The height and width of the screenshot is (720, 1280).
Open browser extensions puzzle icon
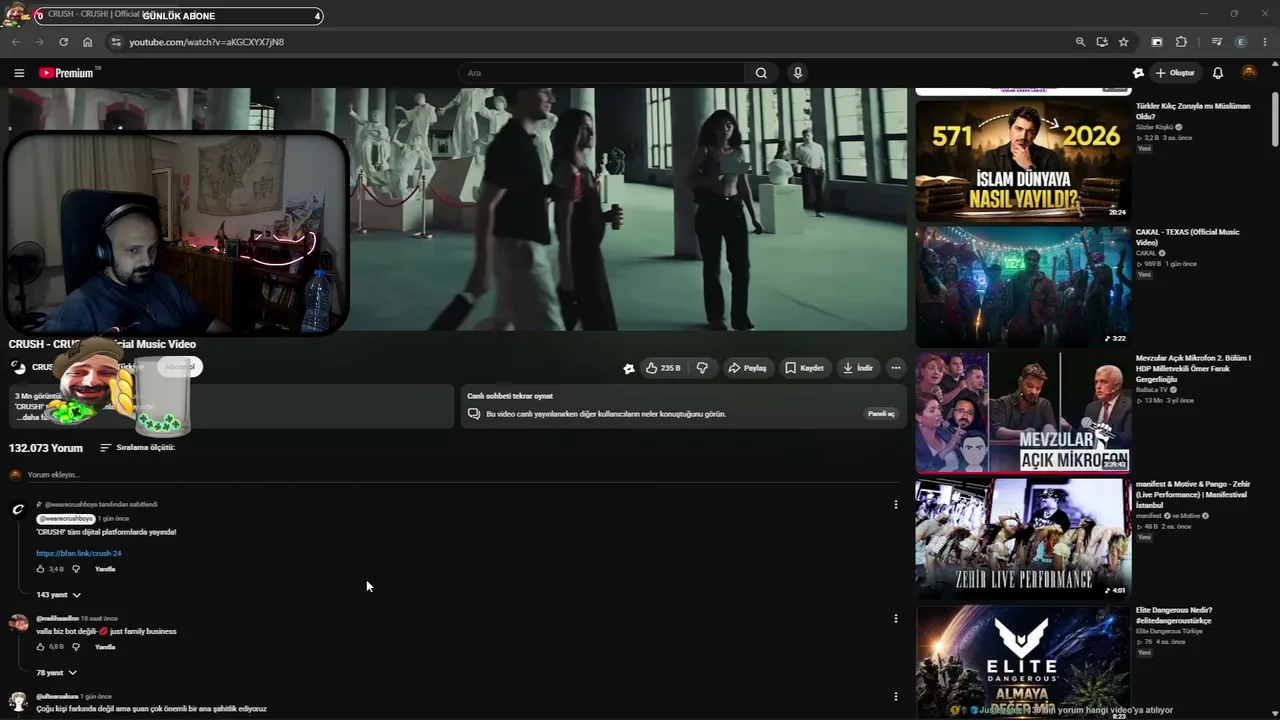point(1181,42)
